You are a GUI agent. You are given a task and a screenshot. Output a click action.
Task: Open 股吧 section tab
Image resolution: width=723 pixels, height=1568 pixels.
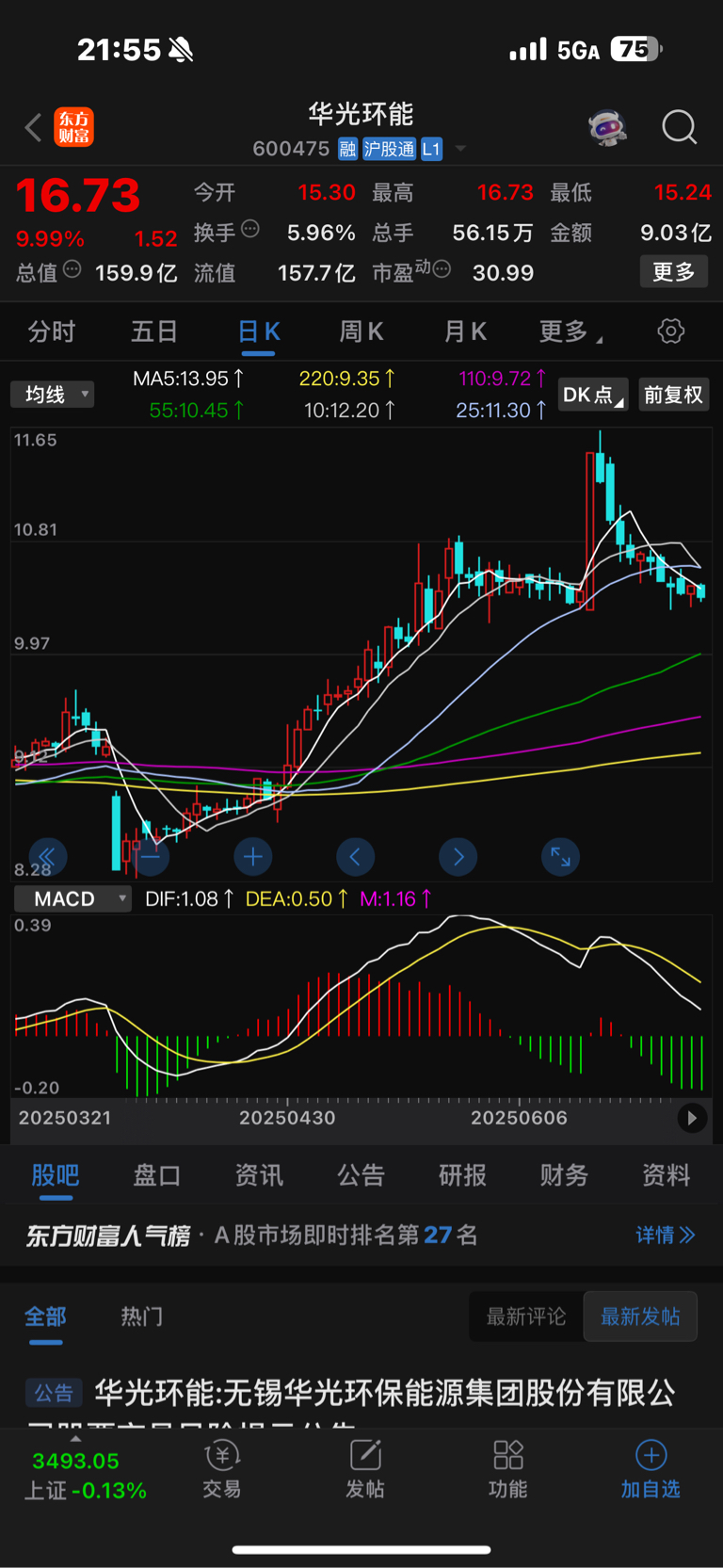(x=56, y=1175)
